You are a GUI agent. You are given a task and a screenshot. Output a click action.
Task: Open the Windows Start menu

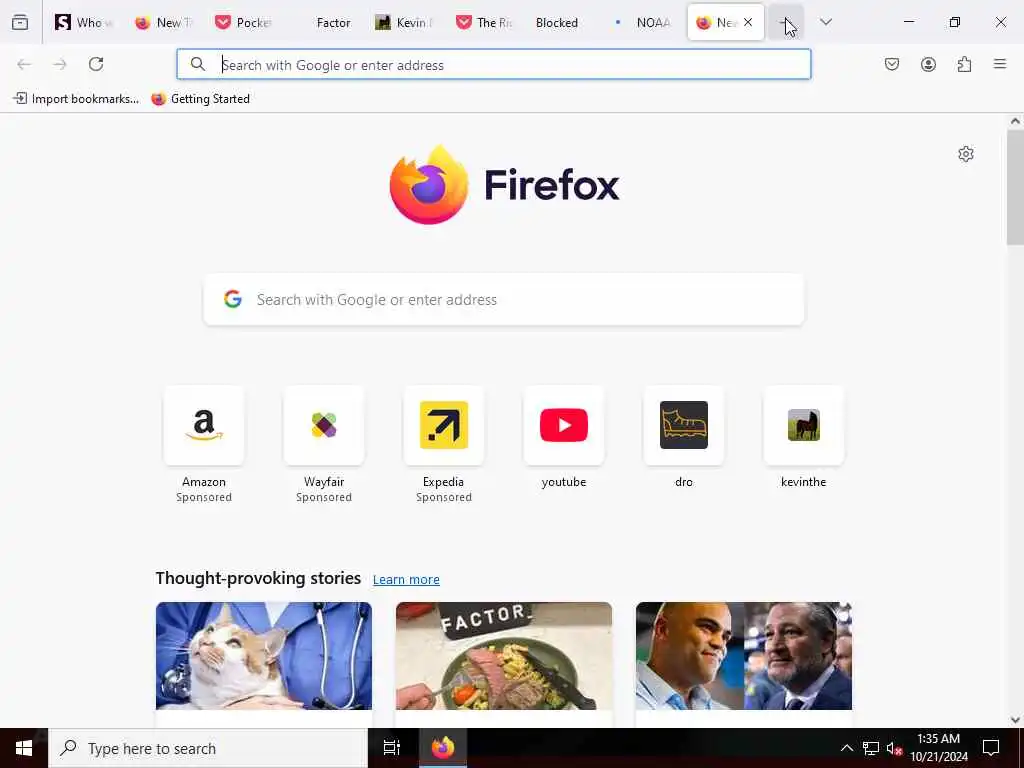[x=24, y=748]
